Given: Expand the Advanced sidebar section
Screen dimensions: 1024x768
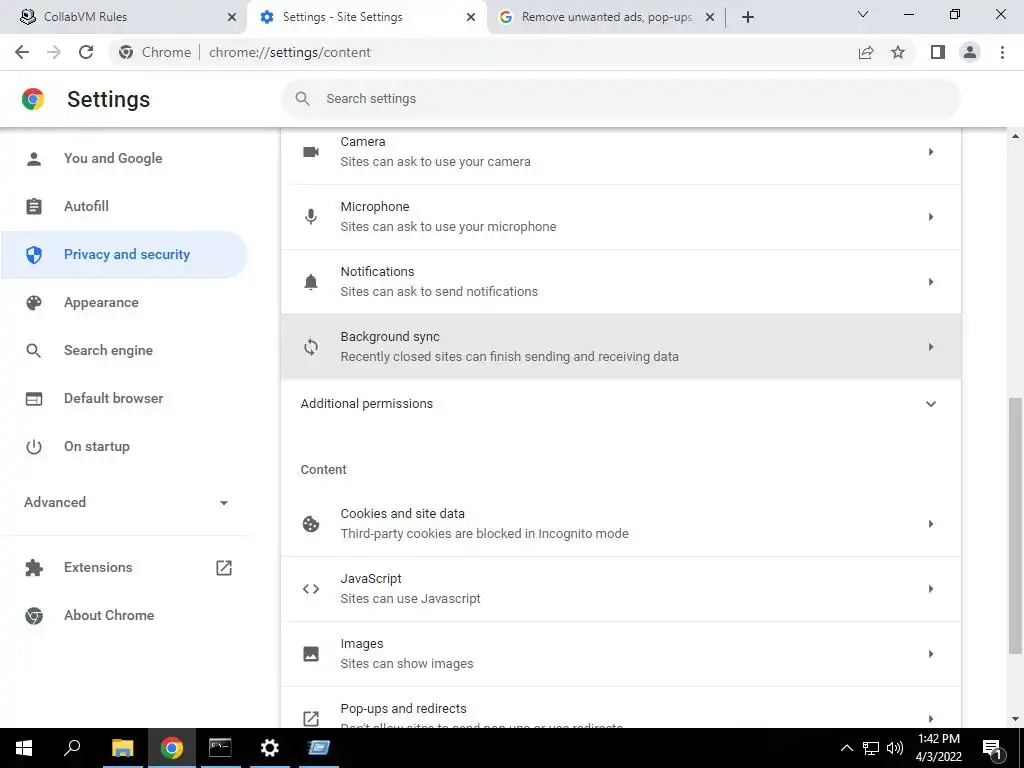Looking at the screenshot, I should (x=127, y=502).
